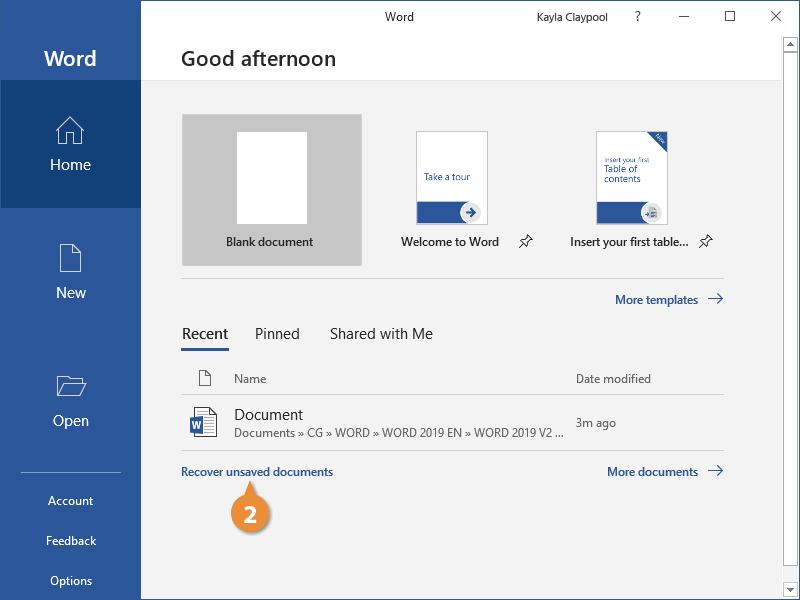This screenshot has height=600, width=800.
Task: Select the Recent tab
Action: (x=205, y=334)
